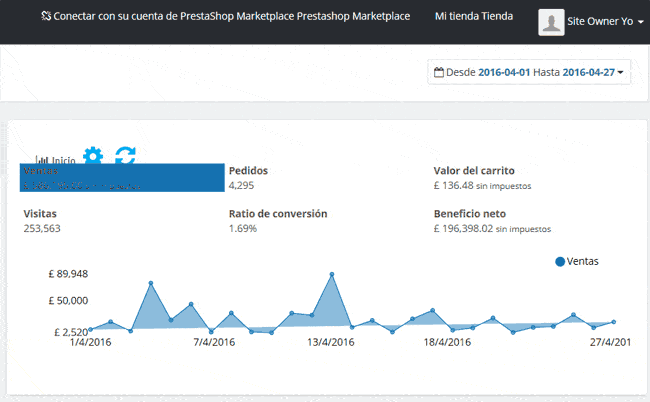
Task: Toggle the Ventas legend blue dot
Action: 560,262
